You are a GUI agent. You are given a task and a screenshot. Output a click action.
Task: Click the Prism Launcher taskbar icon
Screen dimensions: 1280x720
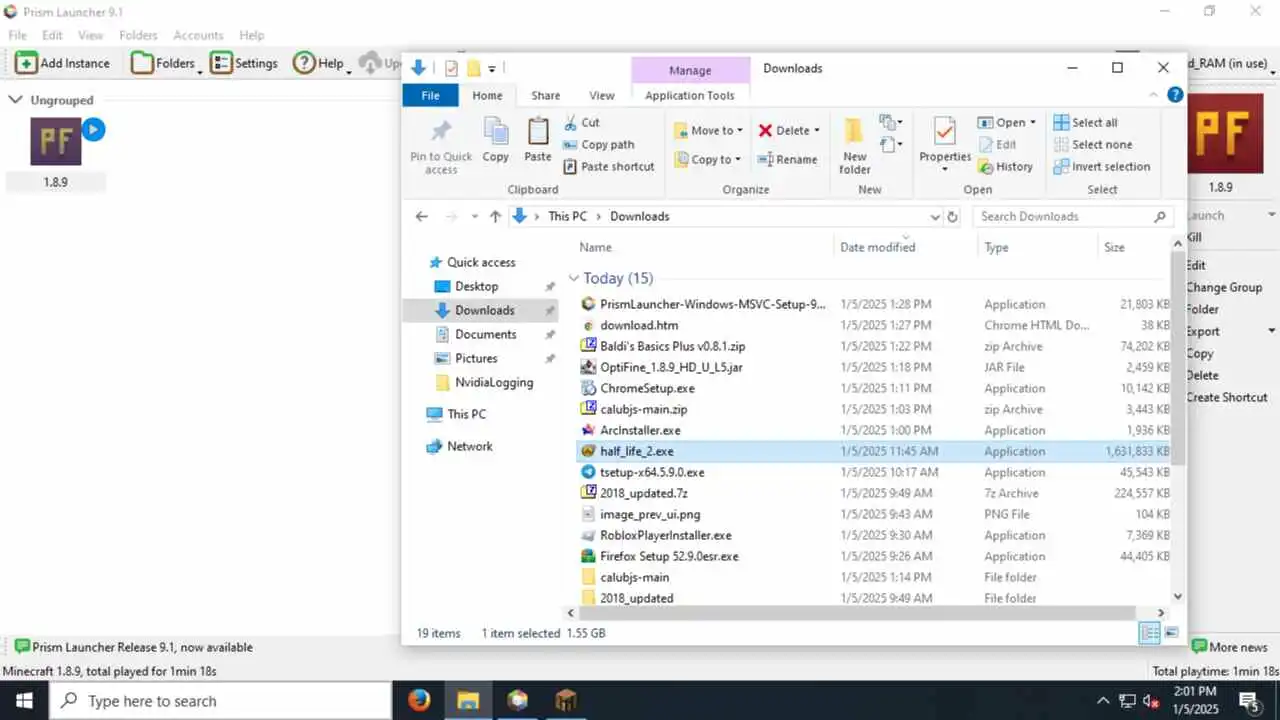517,700
